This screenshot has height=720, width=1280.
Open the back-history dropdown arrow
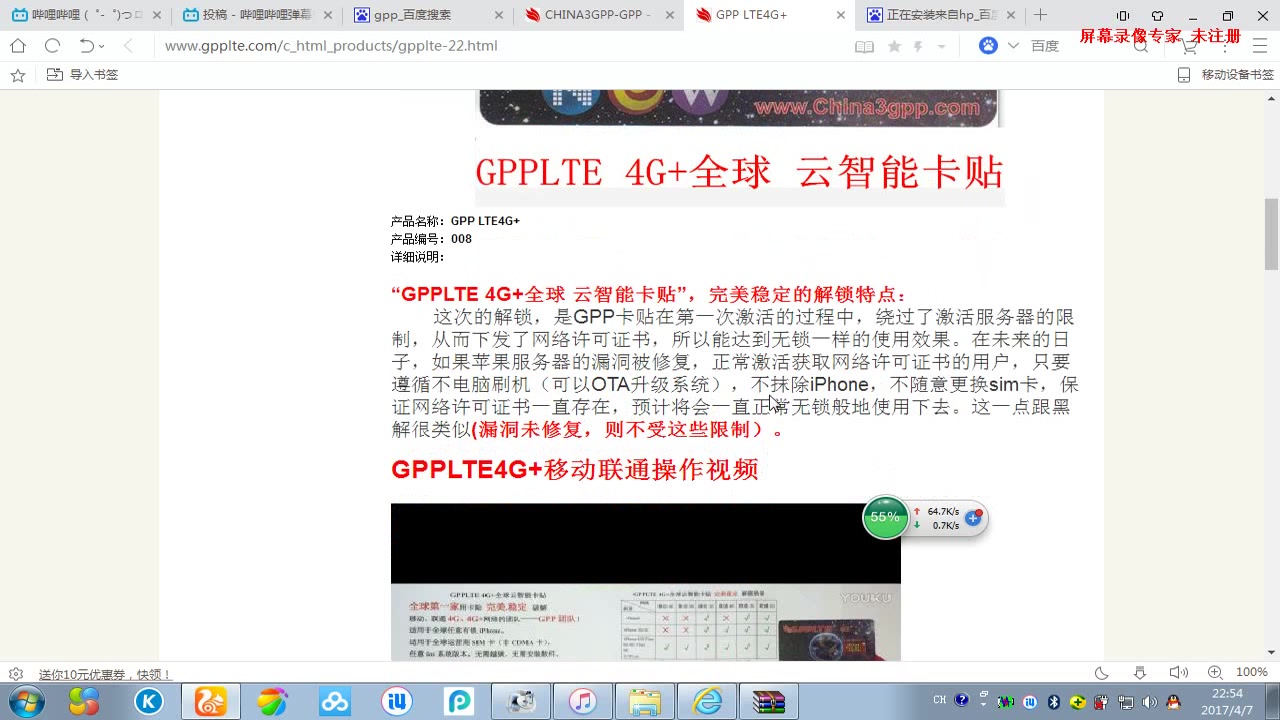coord(102,47)
